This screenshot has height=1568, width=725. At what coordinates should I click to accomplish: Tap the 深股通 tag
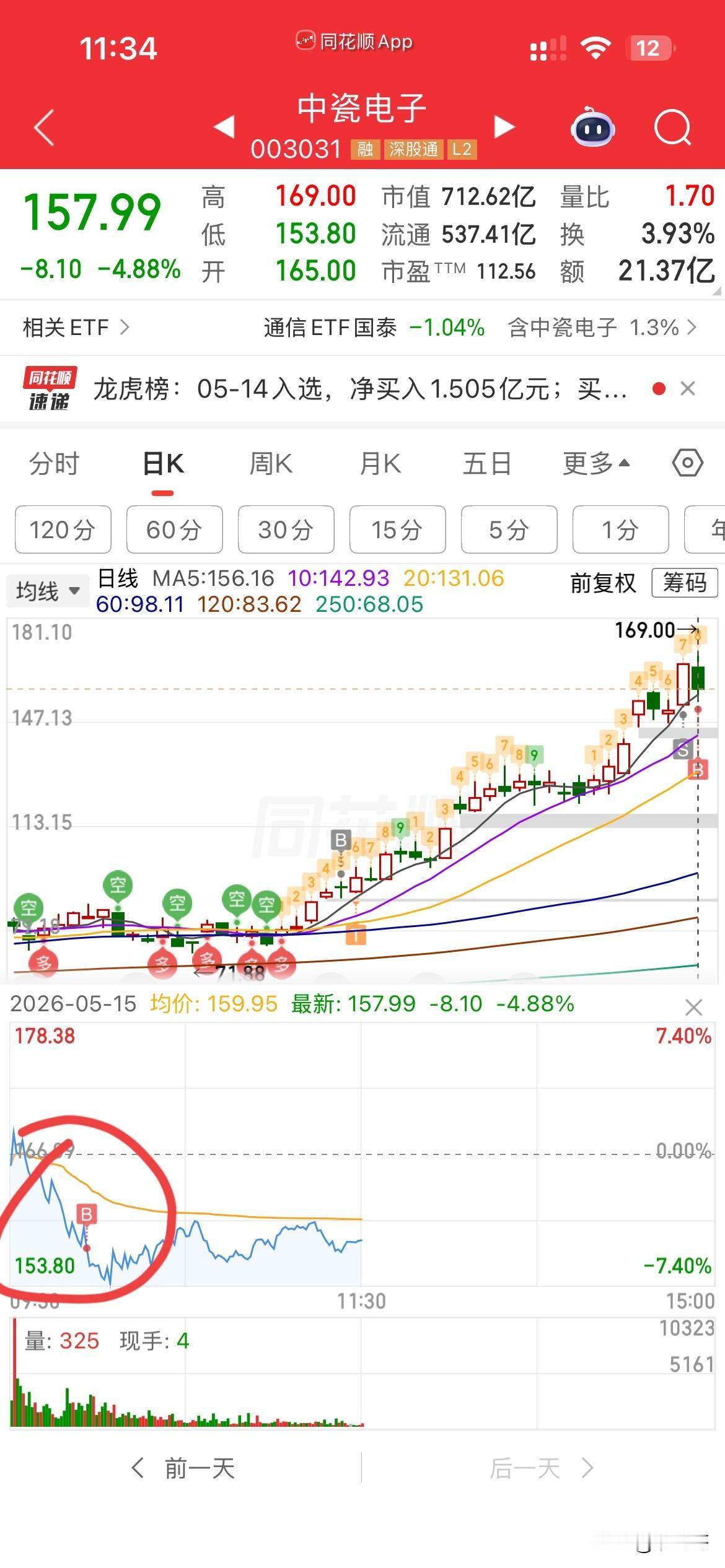point(413,149)
